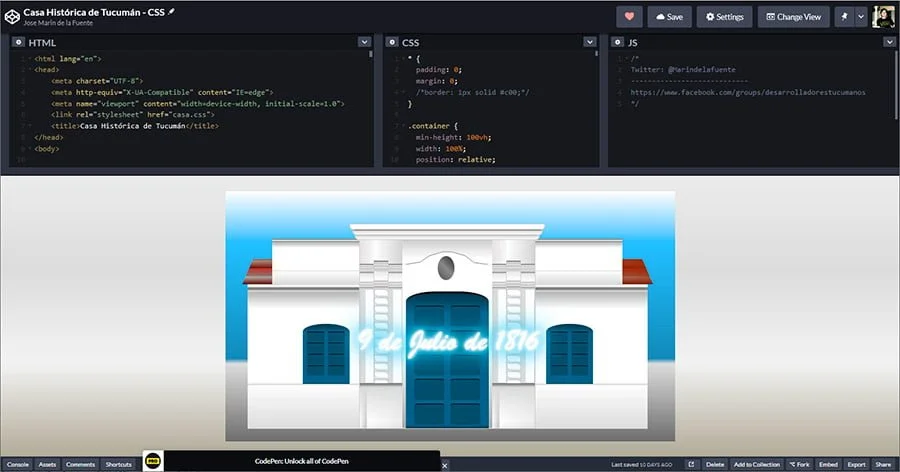Screen dimensions: 900x472
Task: Open JS editor settings gear
Action: point(617,43)
